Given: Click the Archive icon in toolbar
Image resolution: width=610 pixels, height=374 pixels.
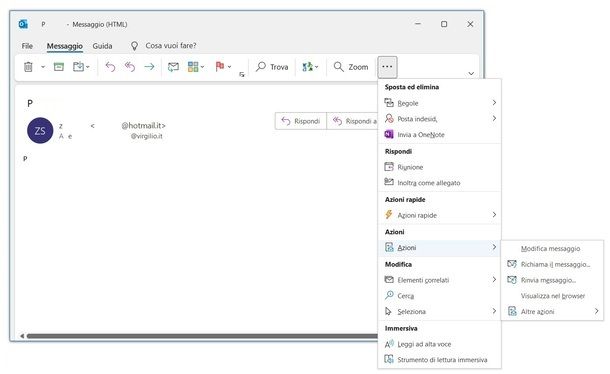Looking at the screenshot, I should [59, 67].
